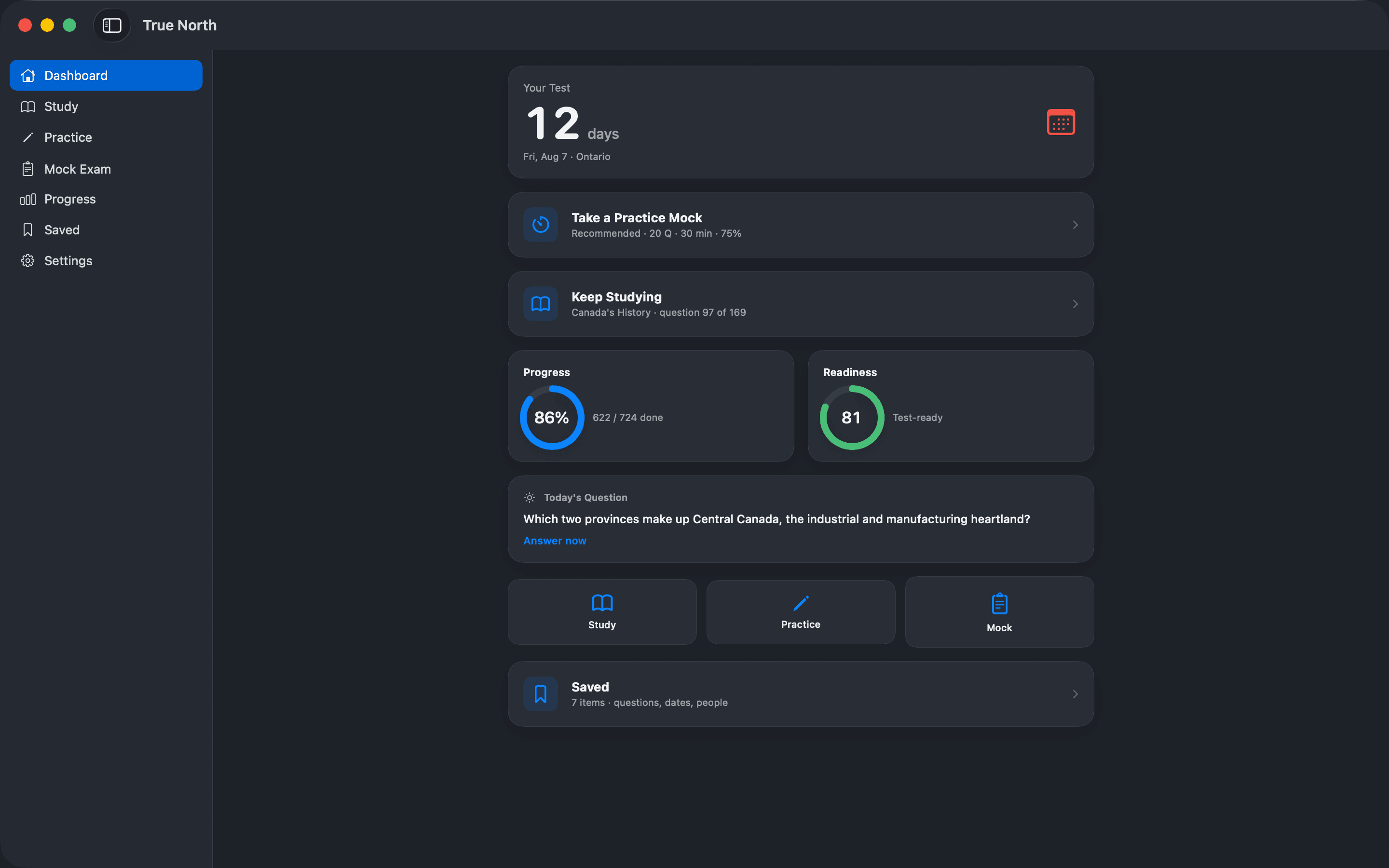
Task: Click the Practice quick action tile
Action: pos(801,612)
